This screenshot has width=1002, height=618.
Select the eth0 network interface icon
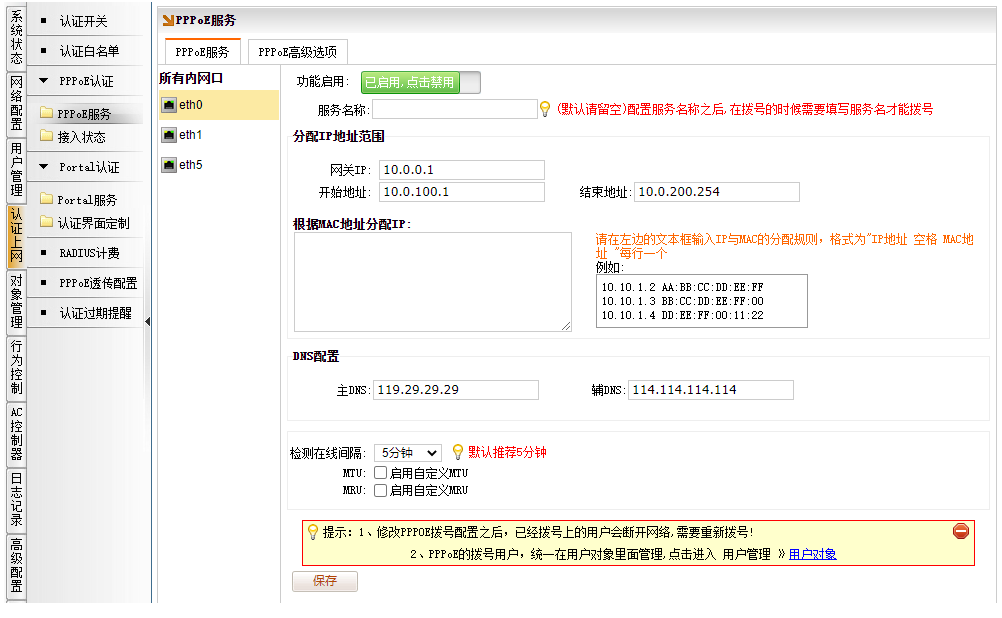(169, 105)
